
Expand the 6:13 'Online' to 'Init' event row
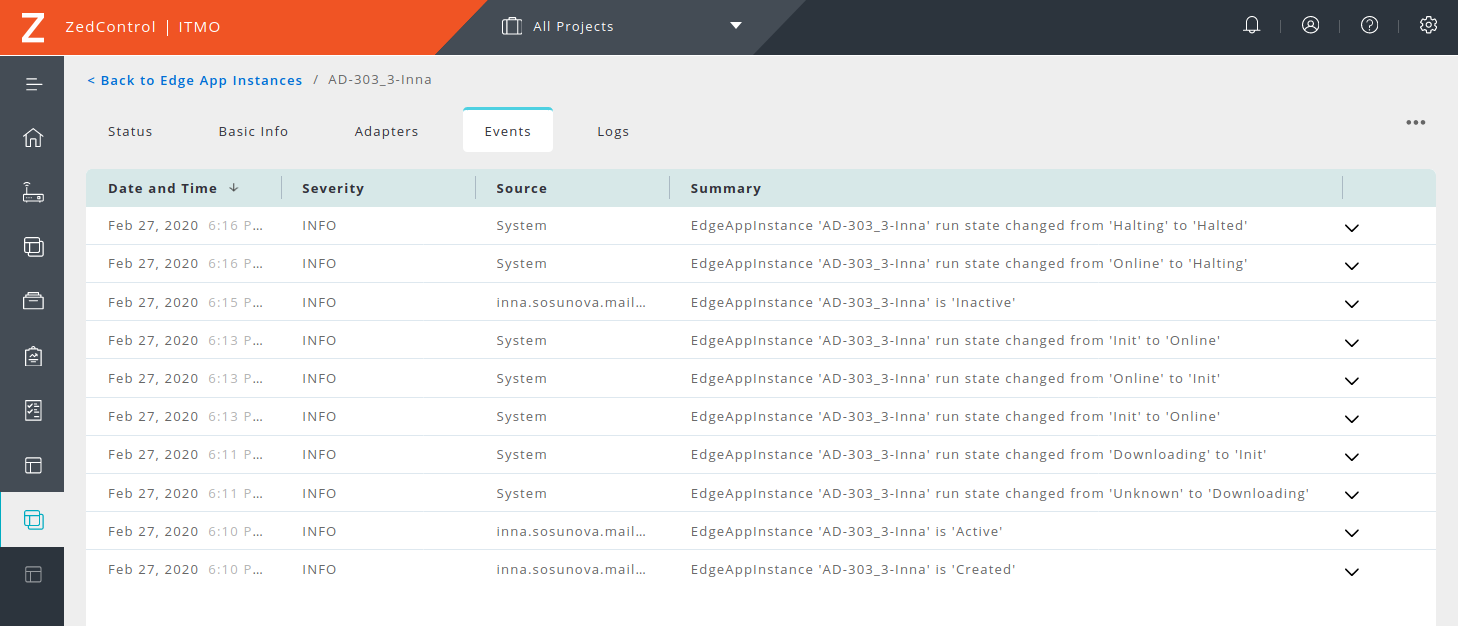click(x=1351, y=381)
